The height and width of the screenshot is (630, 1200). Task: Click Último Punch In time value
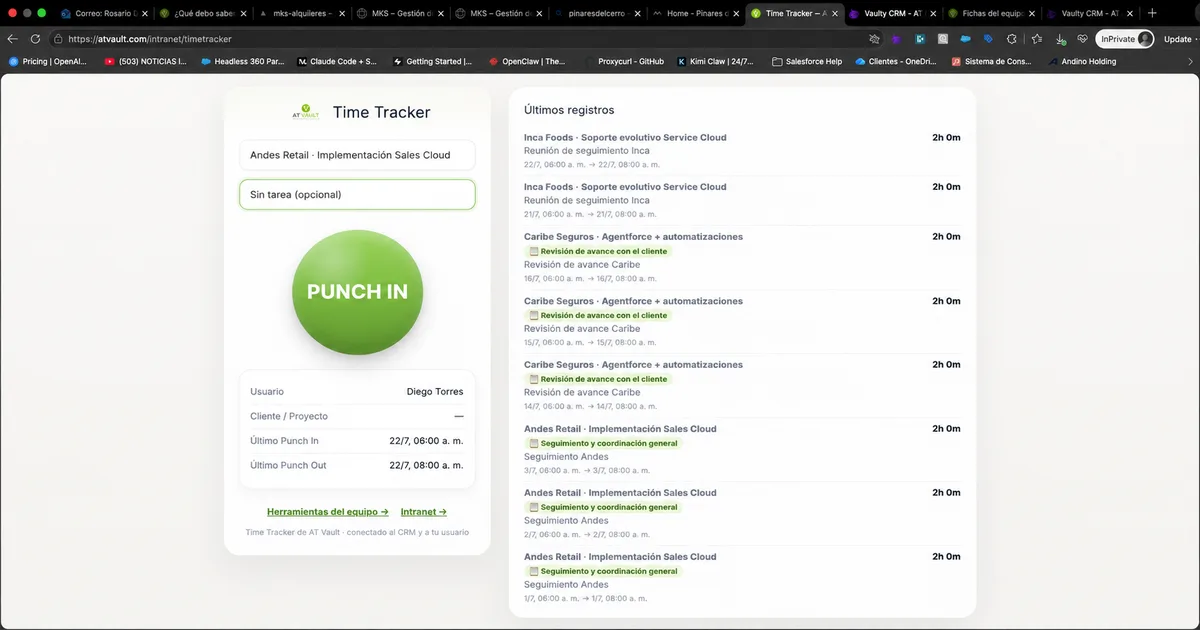click(426, 441)
